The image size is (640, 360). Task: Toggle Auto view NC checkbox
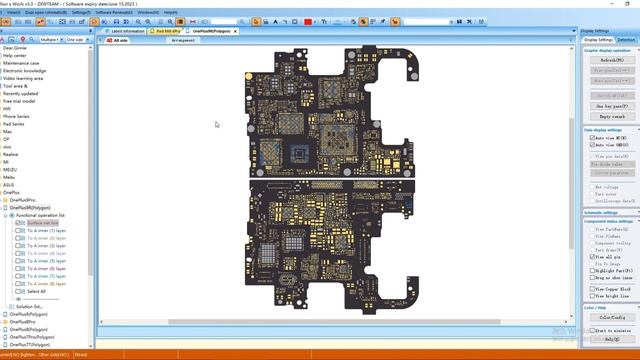pyautogui.click(x=592, y=138)
